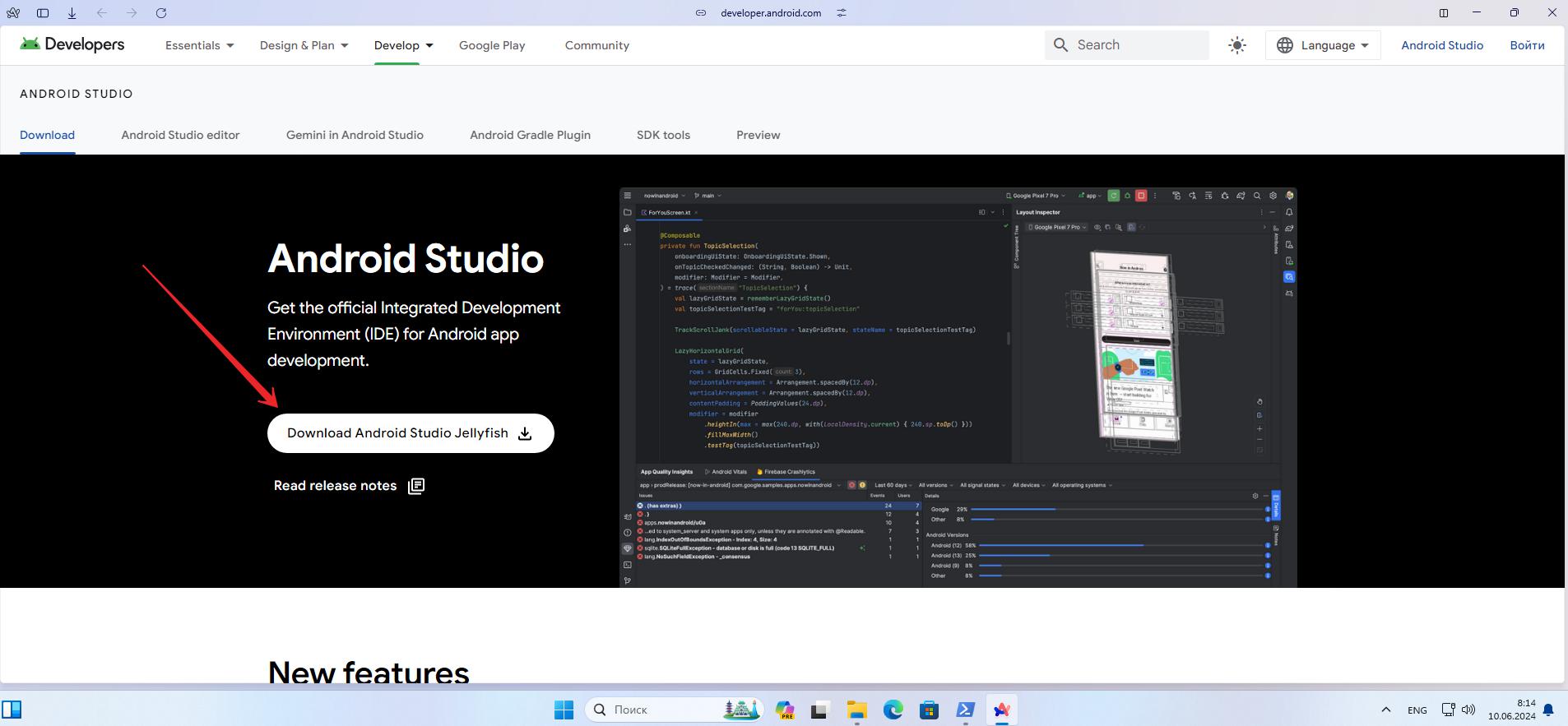Open Microsoft Edge from taskbar
This screenshot has width=1568, height=726.
pyautogui.click(x=893, y=710)
